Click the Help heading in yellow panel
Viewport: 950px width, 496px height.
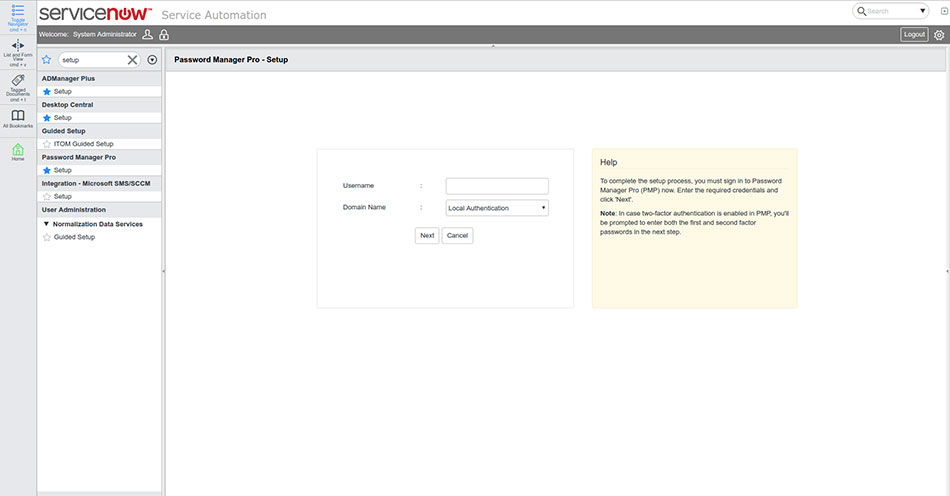coord(608,162)
